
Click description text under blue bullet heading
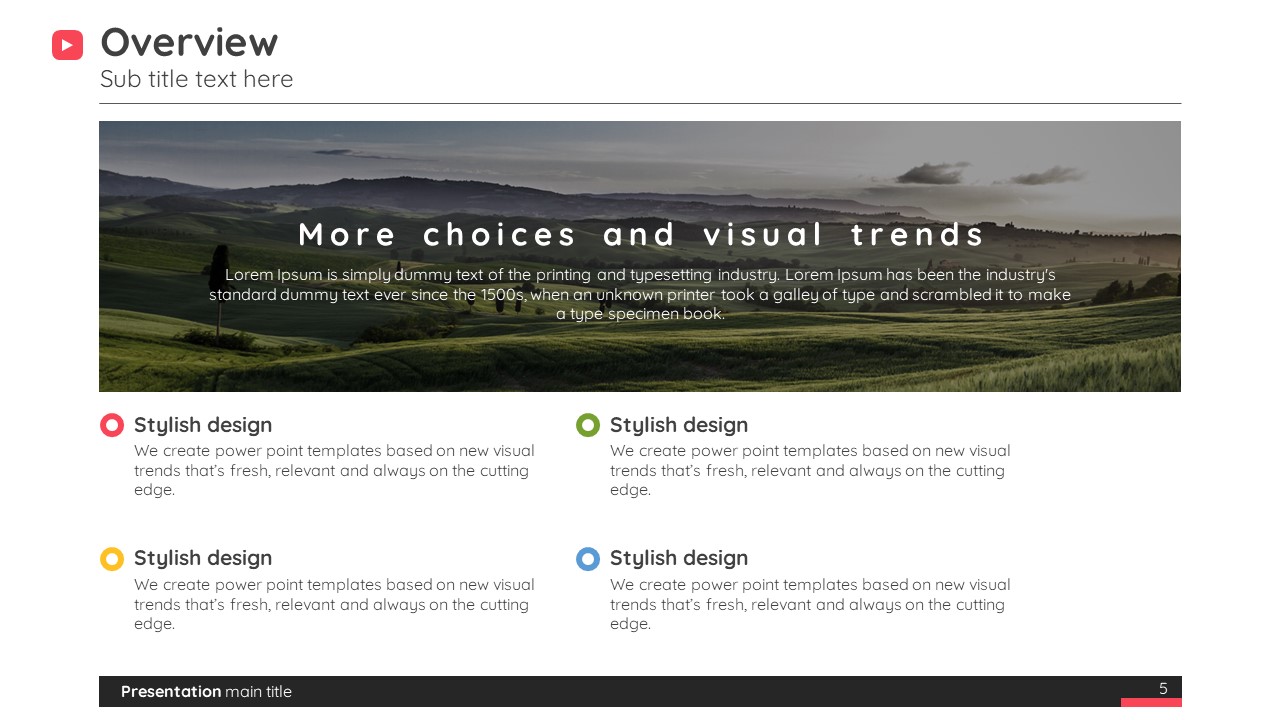coord(810,604)
